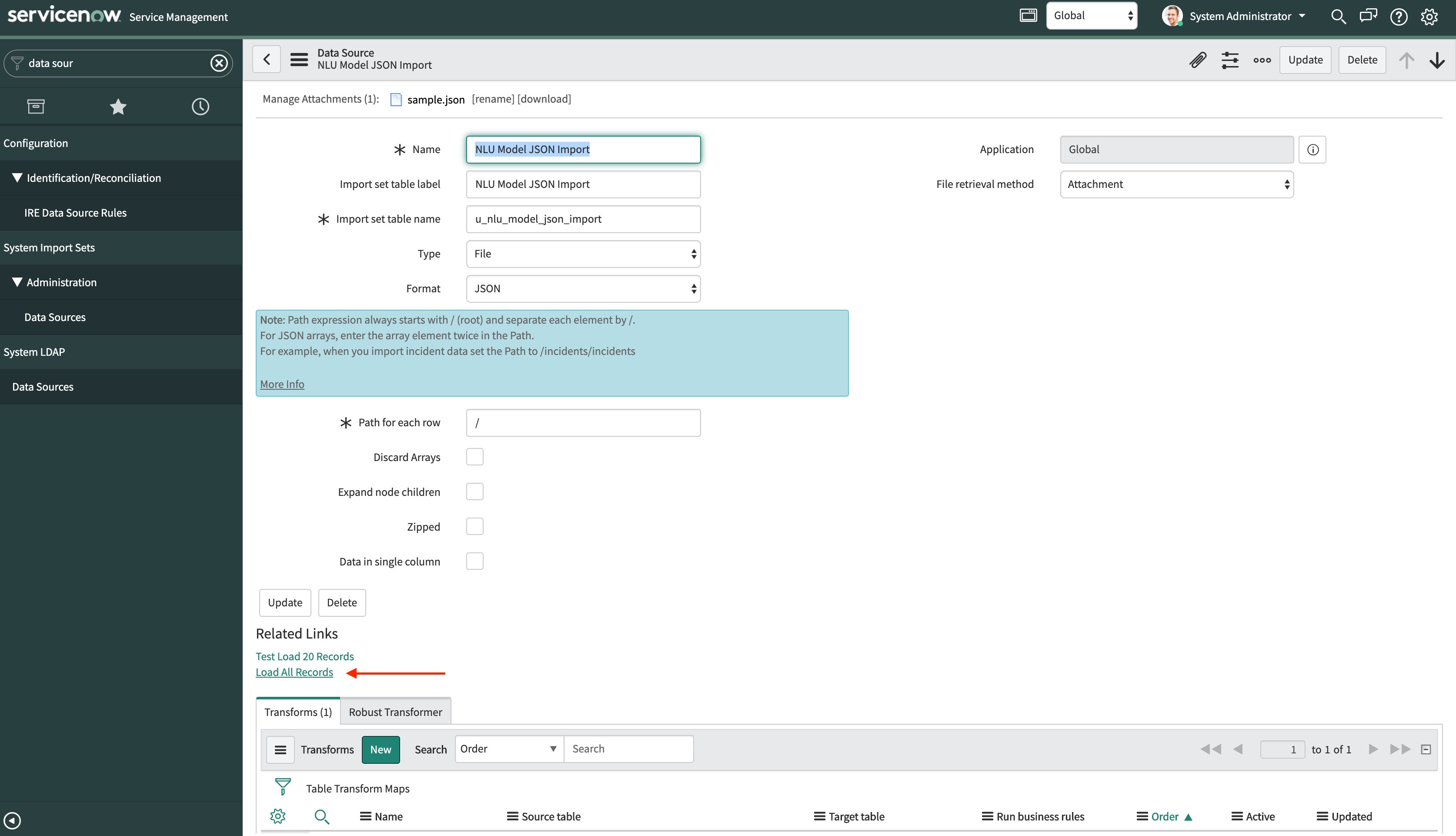Click Load All Records link
The width and height of the screenshot is (1456, 836).
[x=294, y=672]
